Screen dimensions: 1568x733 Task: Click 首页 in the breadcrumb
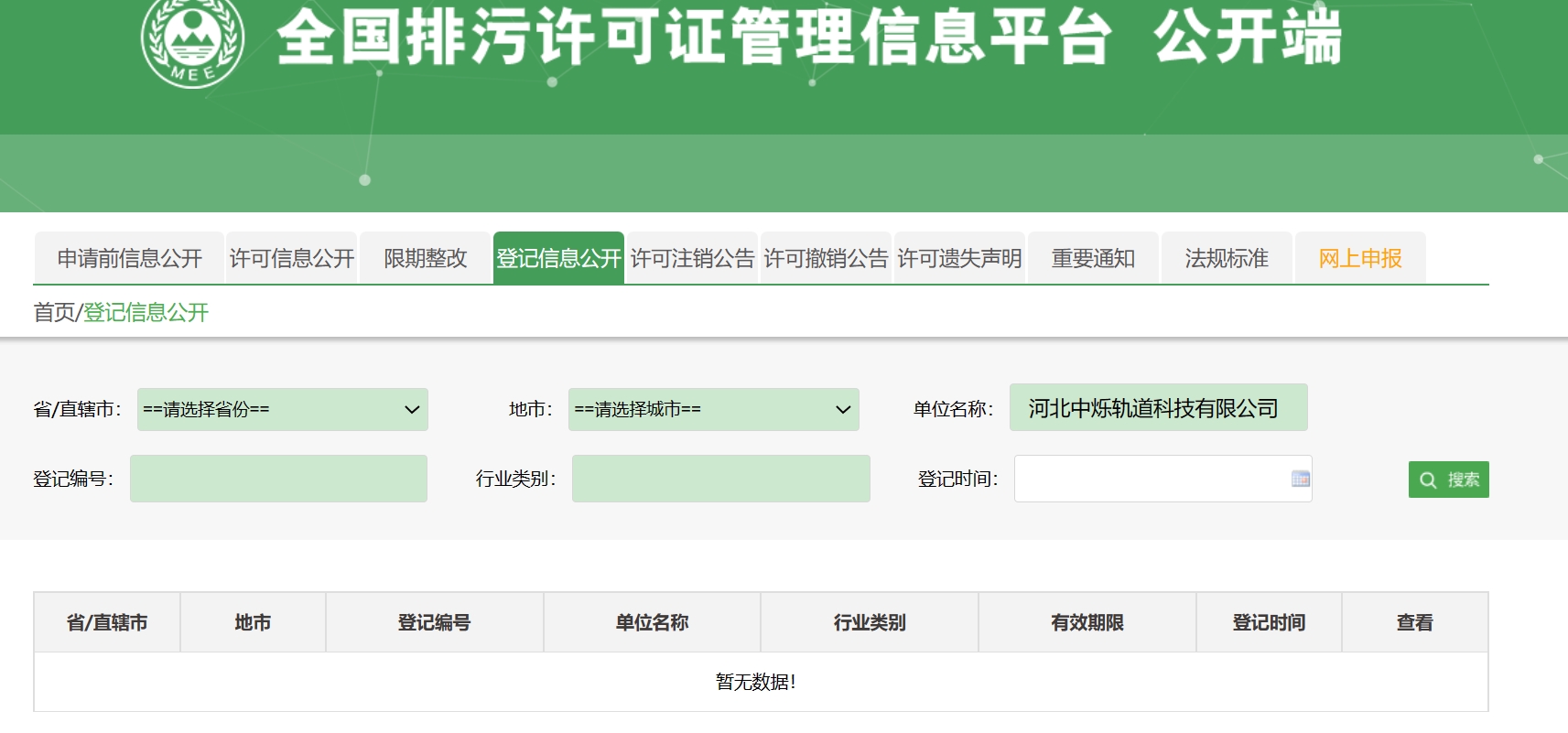click(53, 313)
